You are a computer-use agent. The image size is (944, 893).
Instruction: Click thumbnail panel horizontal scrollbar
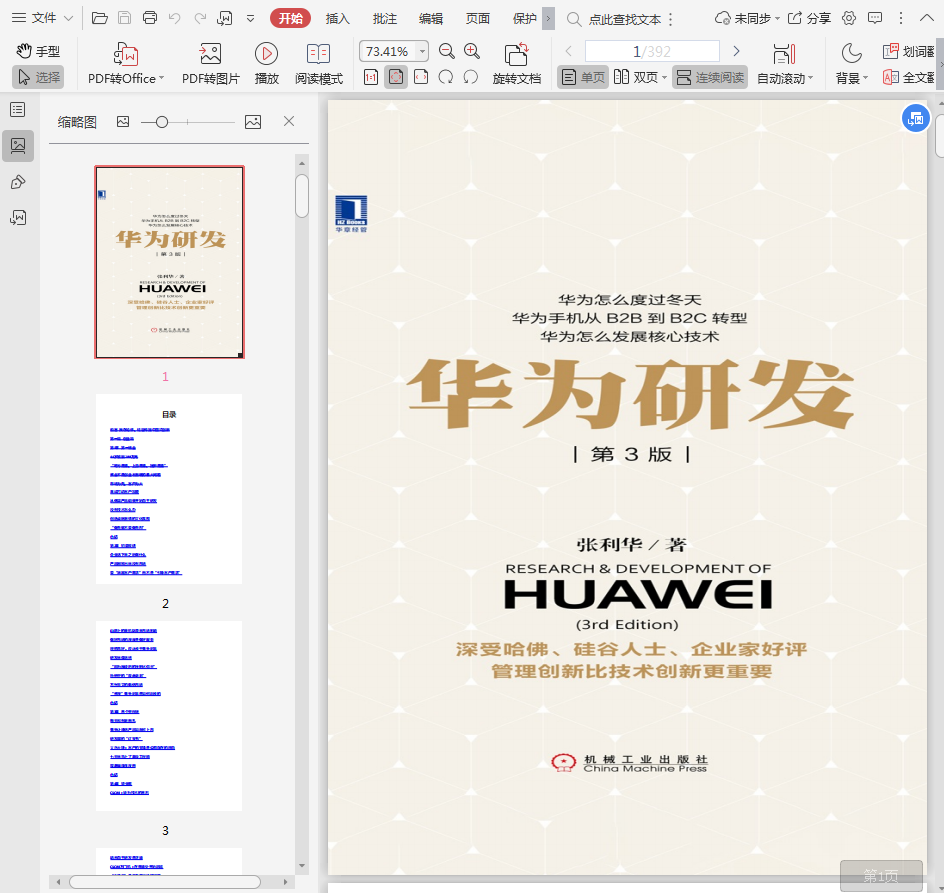coord(164,882)
